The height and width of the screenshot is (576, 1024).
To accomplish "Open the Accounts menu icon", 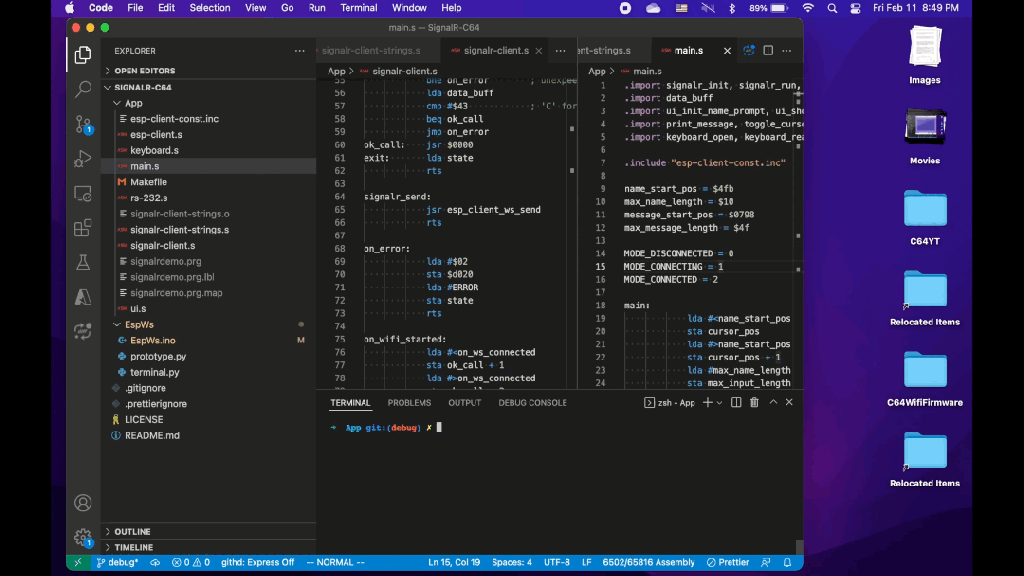I will pyautogui.click(x=83, y=503).
